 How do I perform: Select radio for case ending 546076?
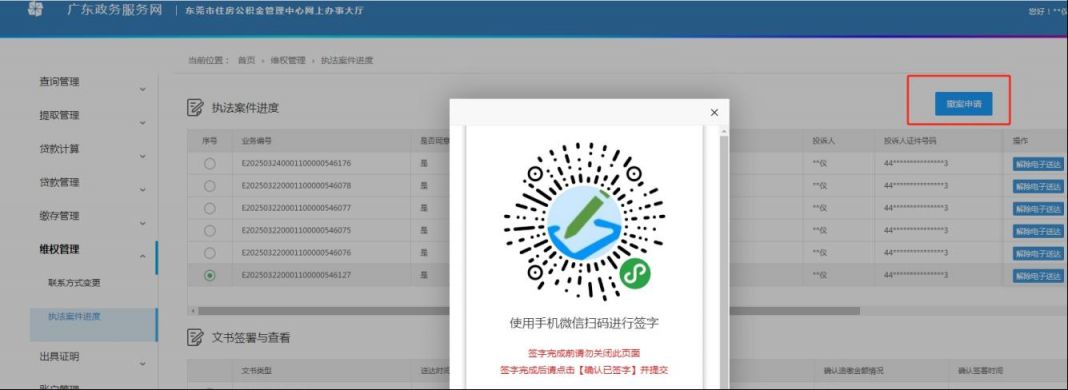210,253
